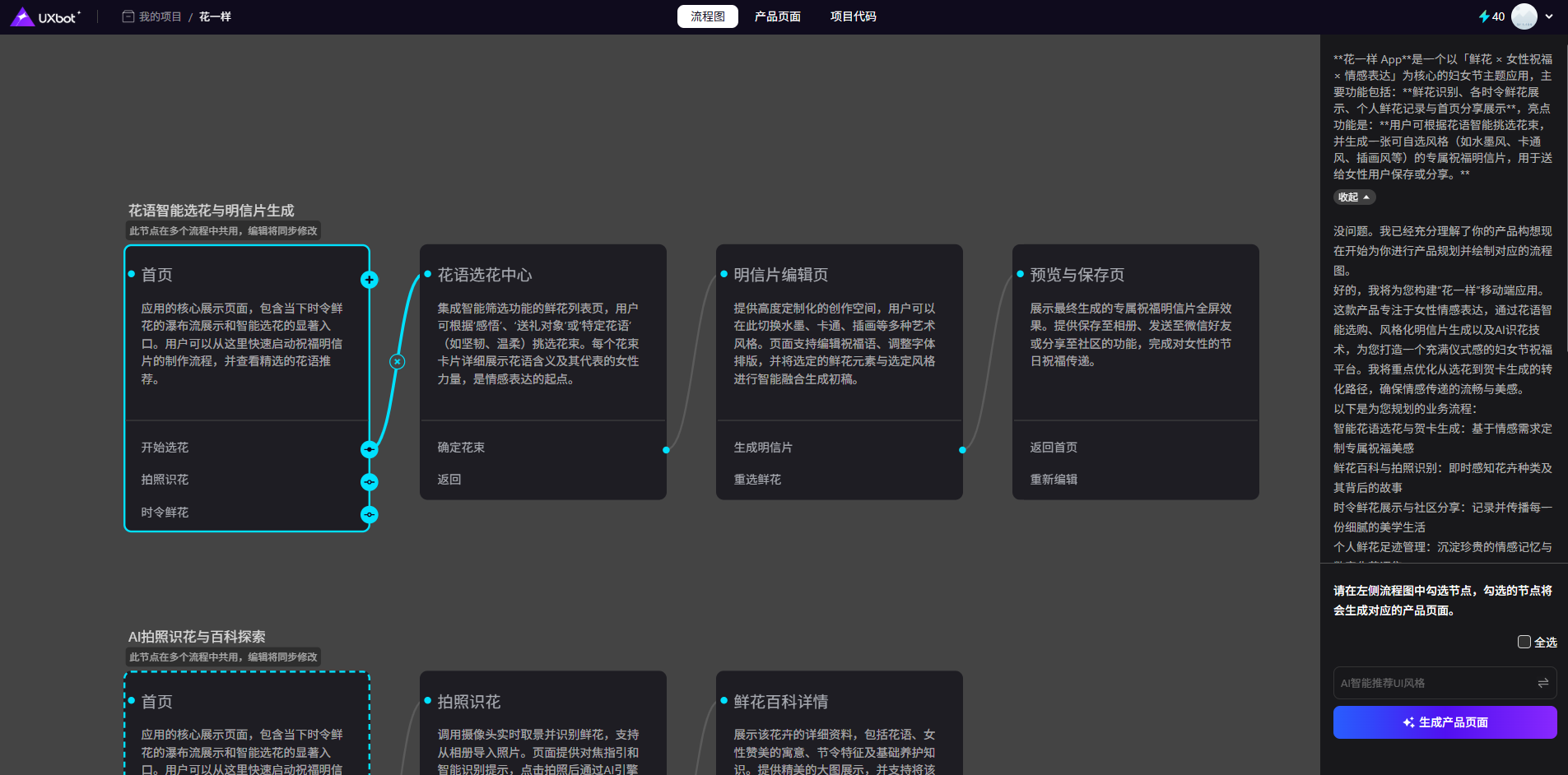Select the 明信片编辑页 node card
The image size is (1568, 775).
[839, 346]
